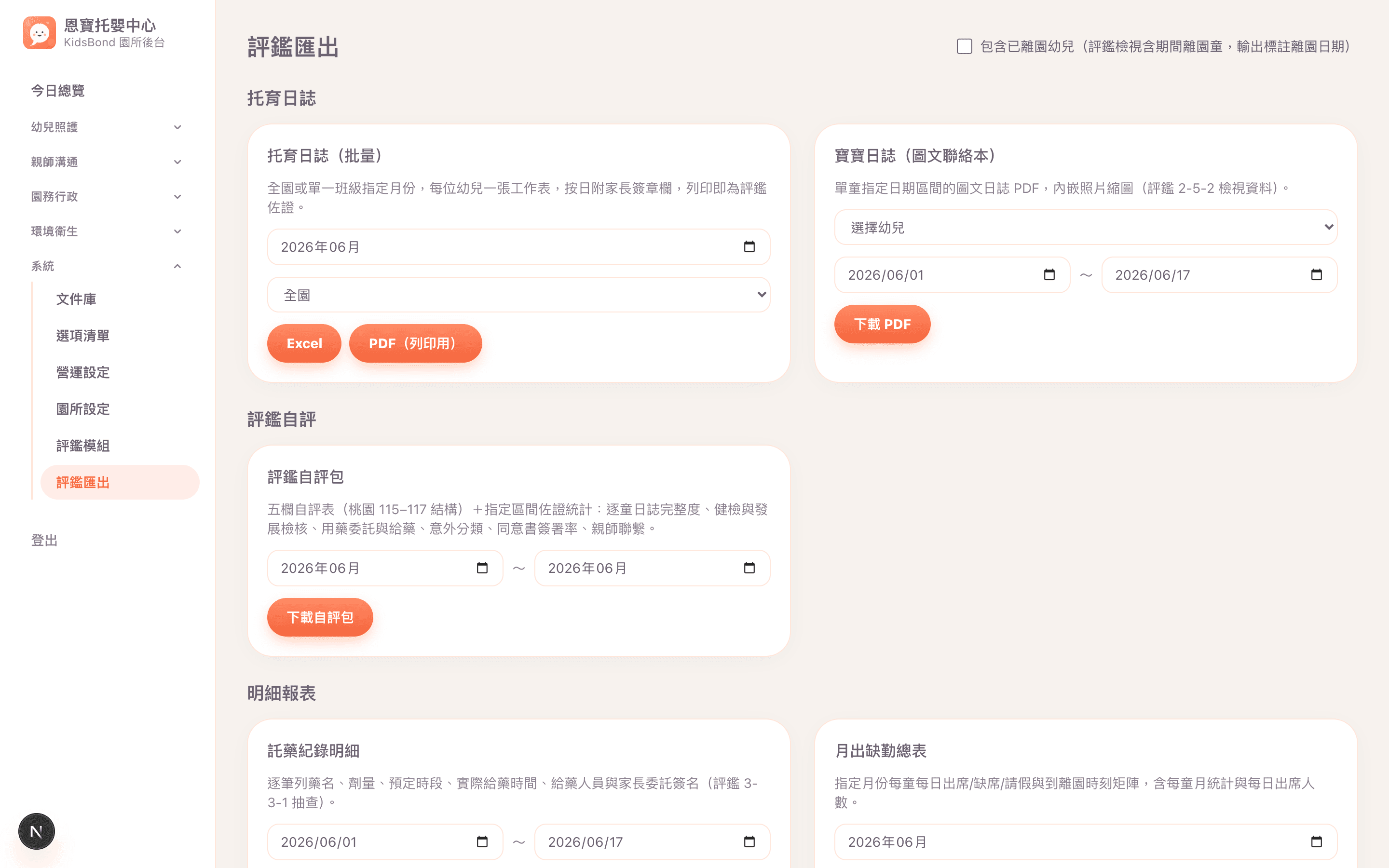
Task: Enable 包含已離園幼兒 checkbox
Action: pyautogui.click(x=964, y=46)
